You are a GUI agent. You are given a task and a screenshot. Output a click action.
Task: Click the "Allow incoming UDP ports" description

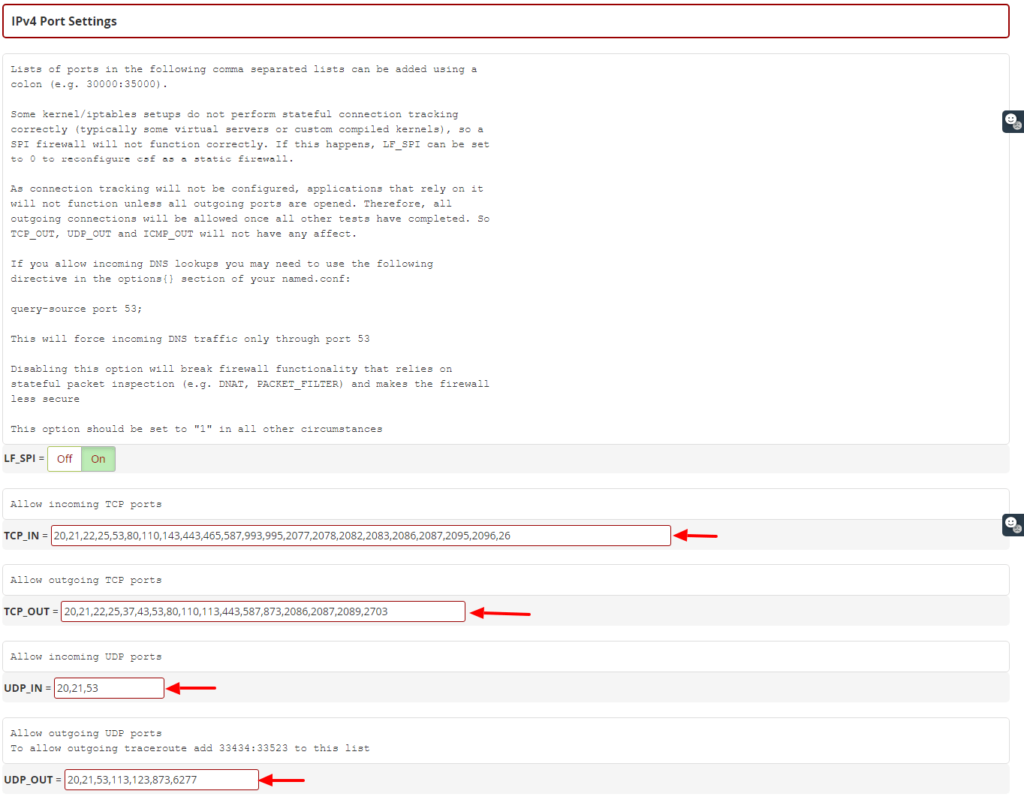pyautogui.click(x=86, y=657)
